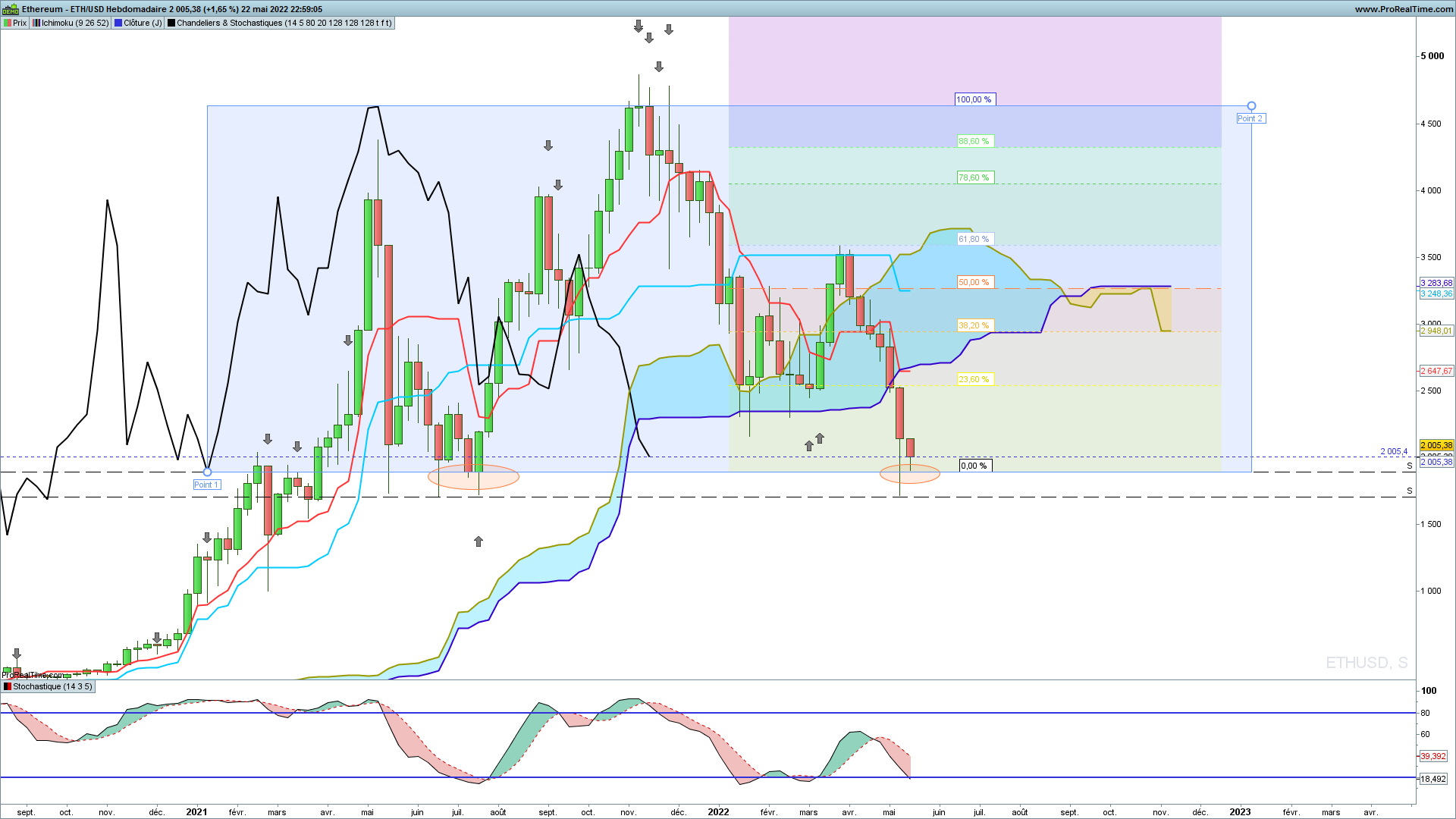Select the 88,60 % Fibonacci level label

point(974,141)
